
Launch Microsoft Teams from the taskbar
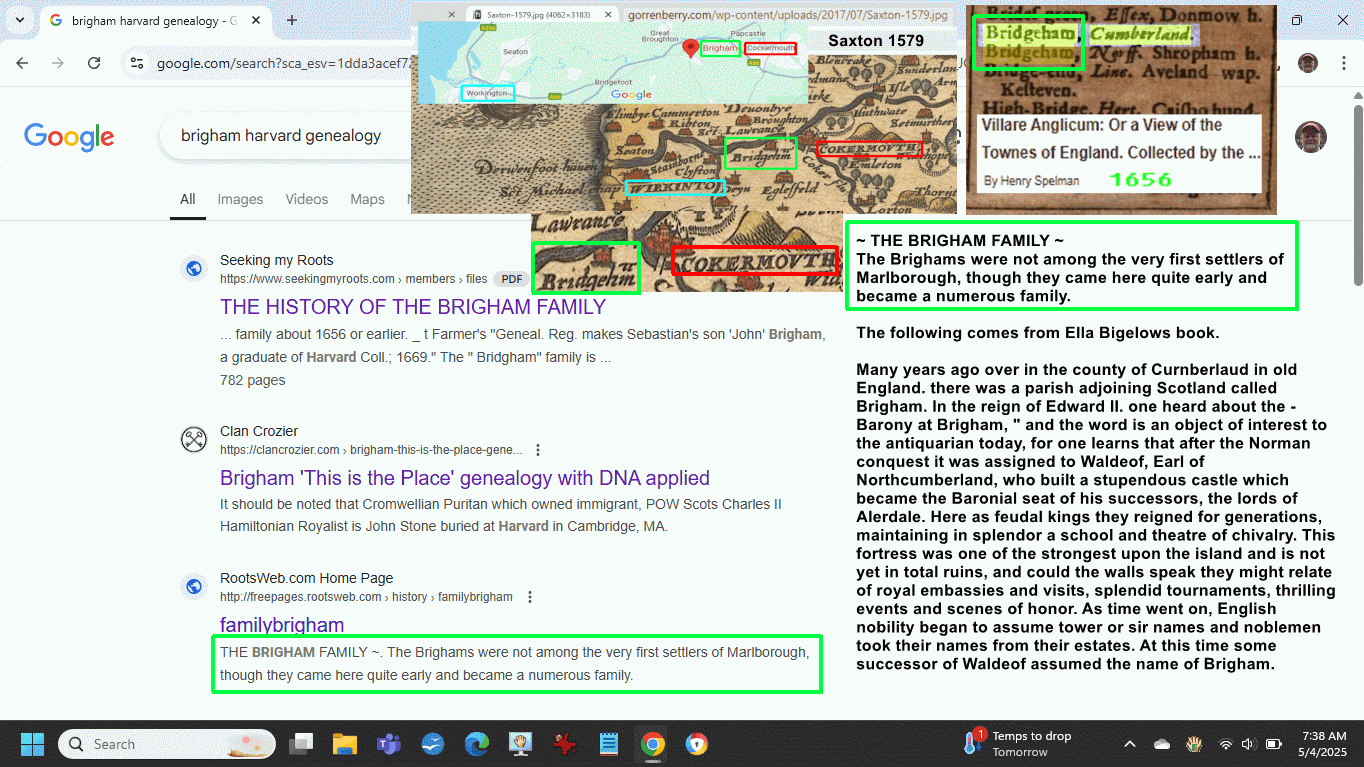(389, 744)
